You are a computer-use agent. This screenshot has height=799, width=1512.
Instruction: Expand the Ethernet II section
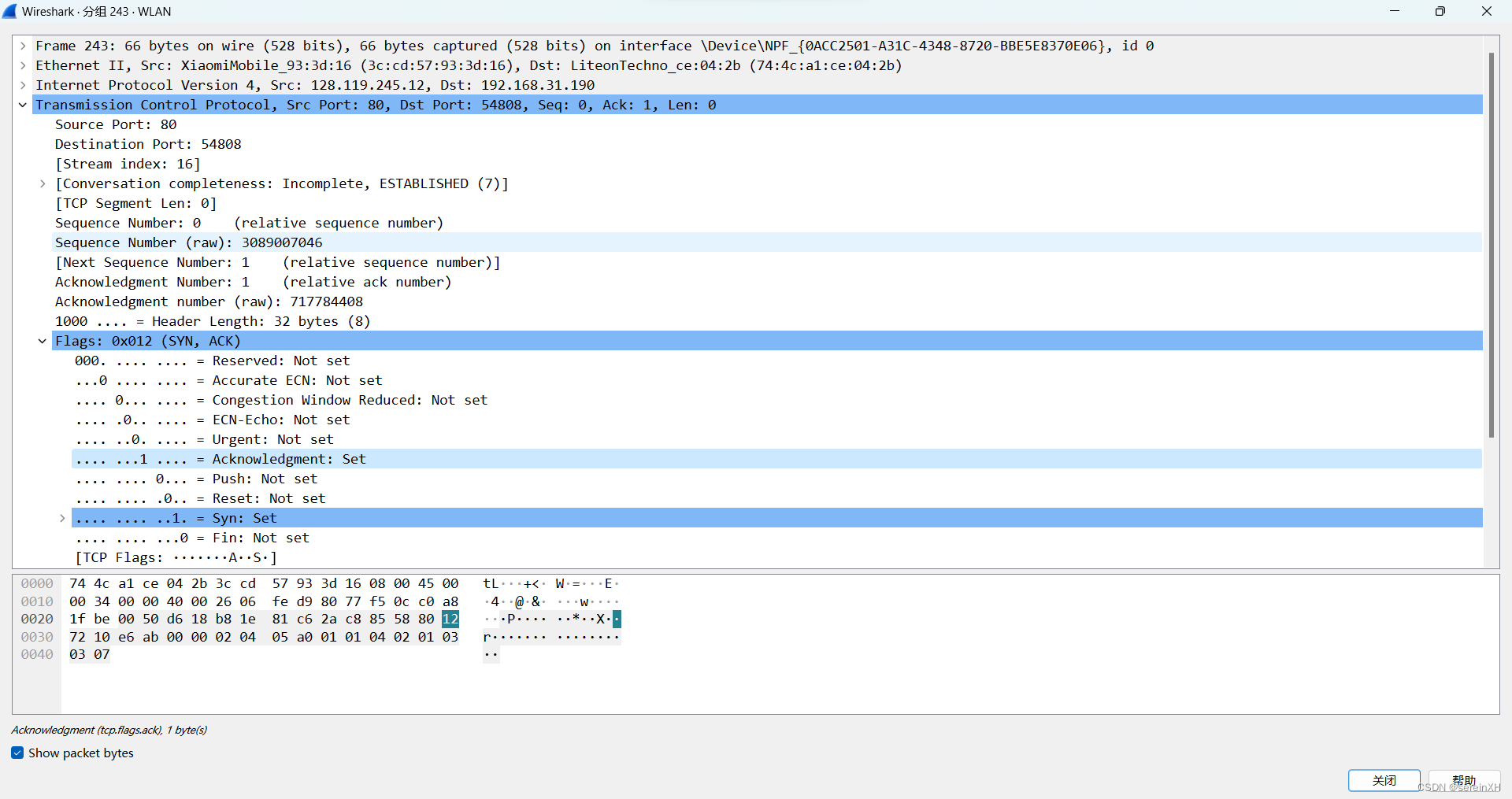22,65
